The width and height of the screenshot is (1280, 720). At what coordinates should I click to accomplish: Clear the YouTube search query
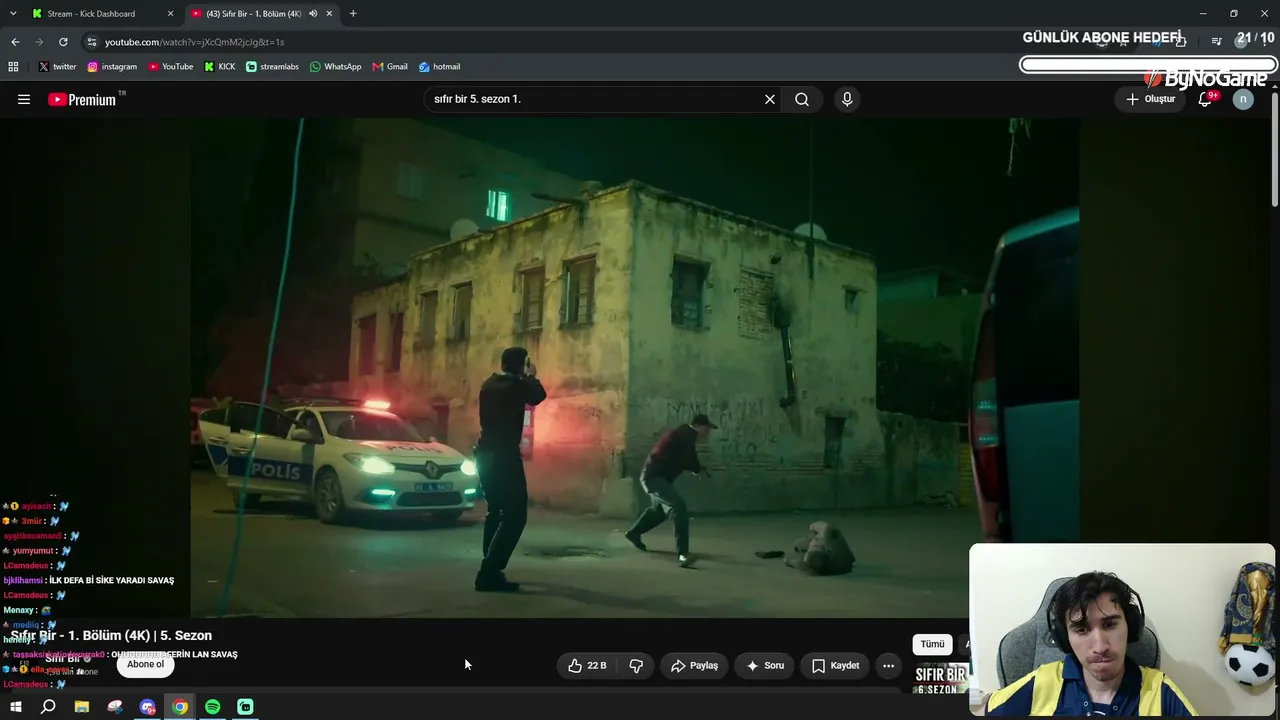coord(770,99)
